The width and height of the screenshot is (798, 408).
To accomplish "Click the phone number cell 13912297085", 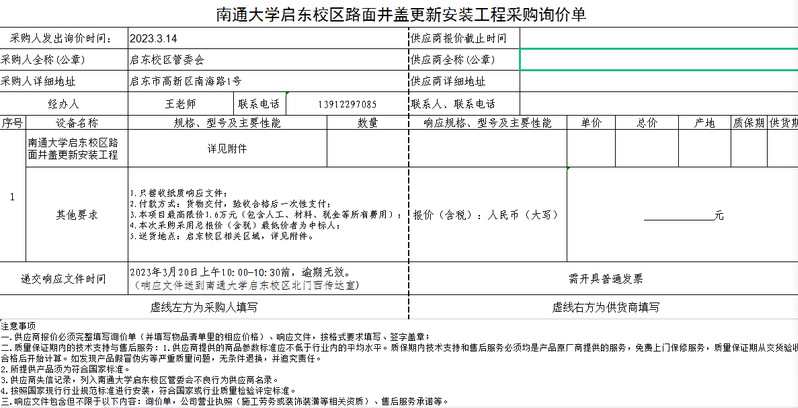I will [x=347, y=104].
